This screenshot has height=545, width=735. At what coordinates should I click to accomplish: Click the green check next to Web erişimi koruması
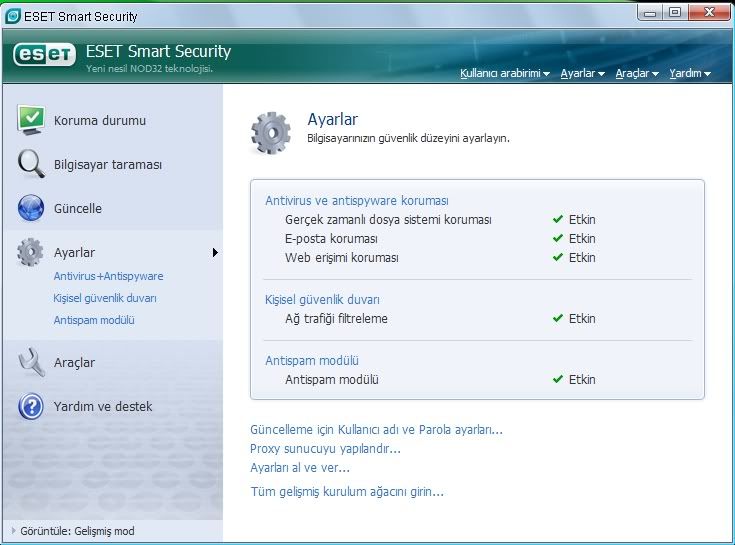pyautogui.click(x=557, y=257)
